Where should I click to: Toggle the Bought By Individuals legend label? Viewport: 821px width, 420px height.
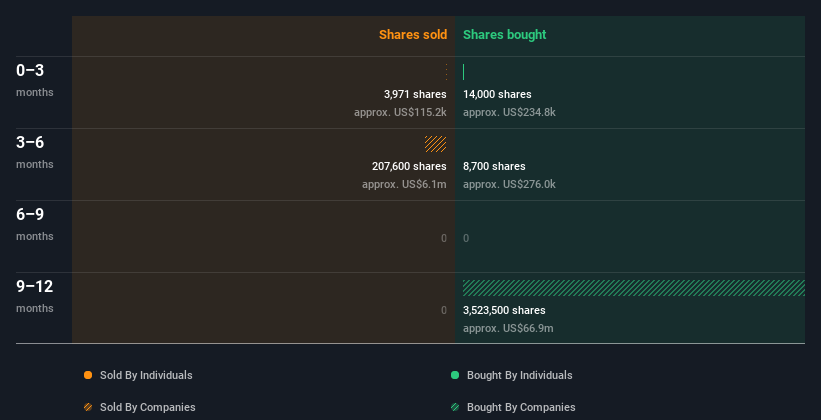[519, 375]
